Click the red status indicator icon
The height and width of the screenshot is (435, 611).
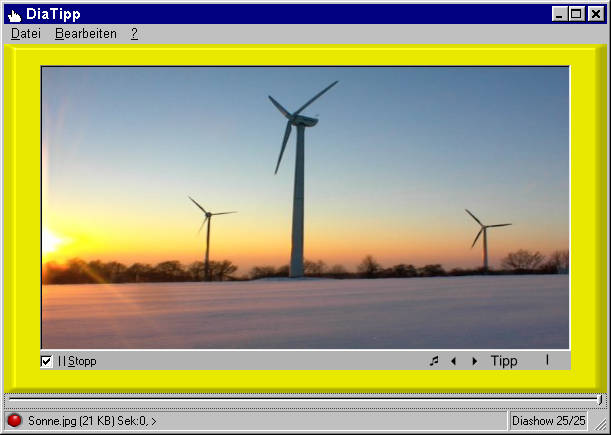click(x=15, y=421)
